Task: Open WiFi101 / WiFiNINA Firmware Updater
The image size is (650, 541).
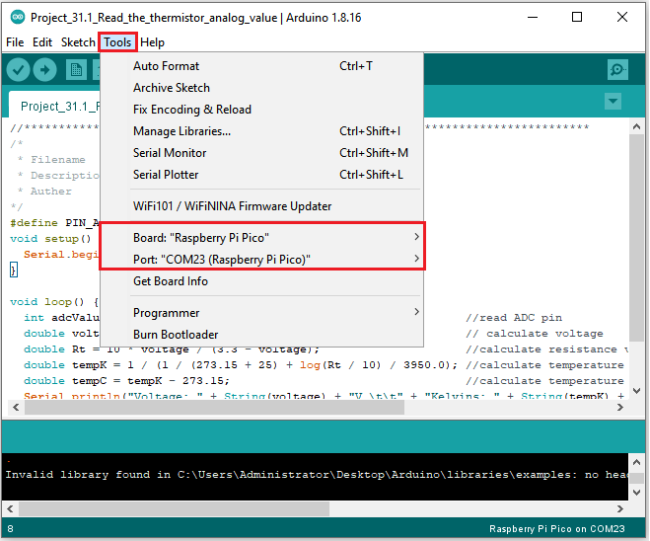Action: coord(262,206)
